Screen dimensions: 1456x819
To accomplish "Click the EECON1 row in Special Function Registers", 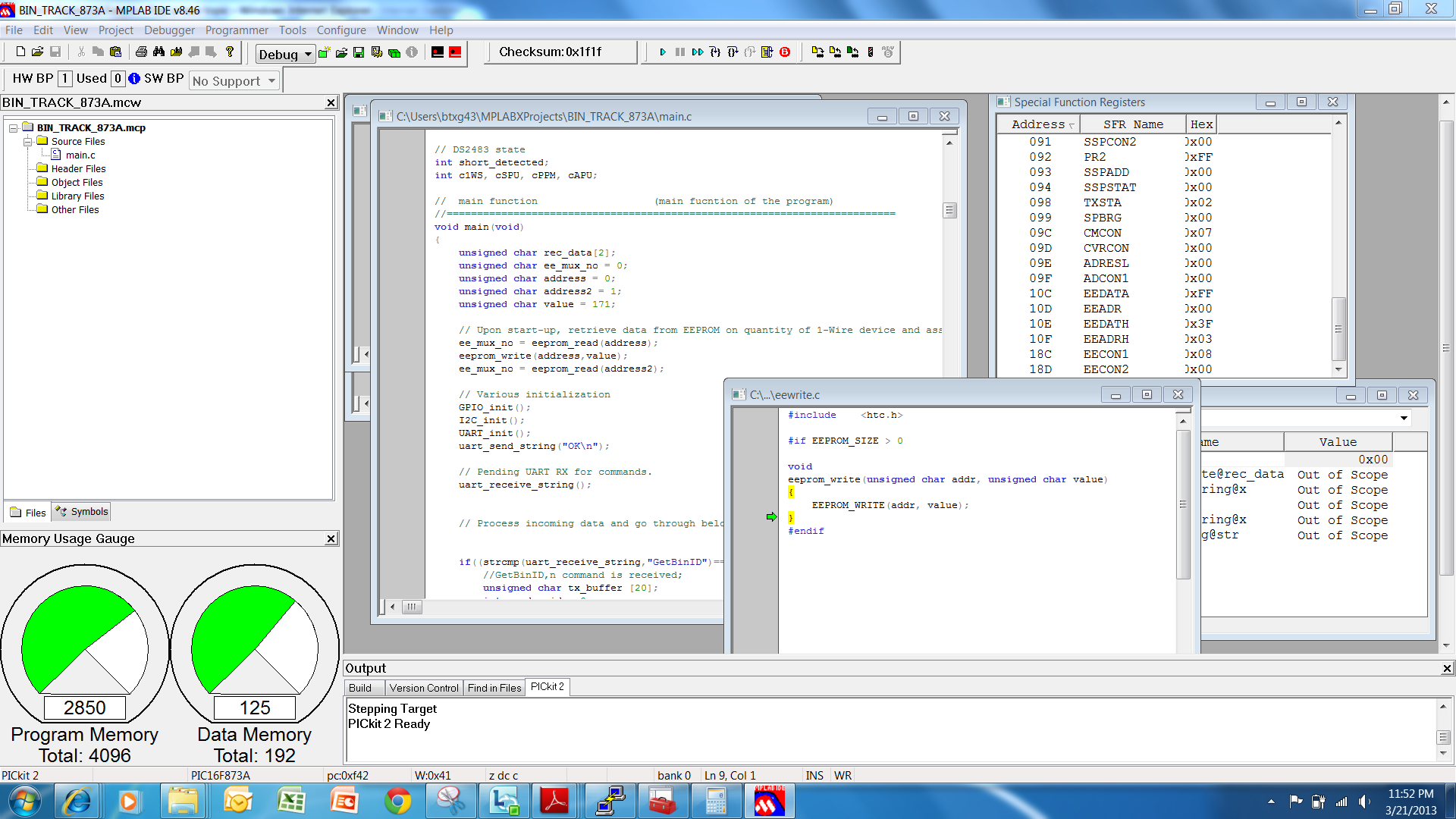I will click(x=1164, y=354).
